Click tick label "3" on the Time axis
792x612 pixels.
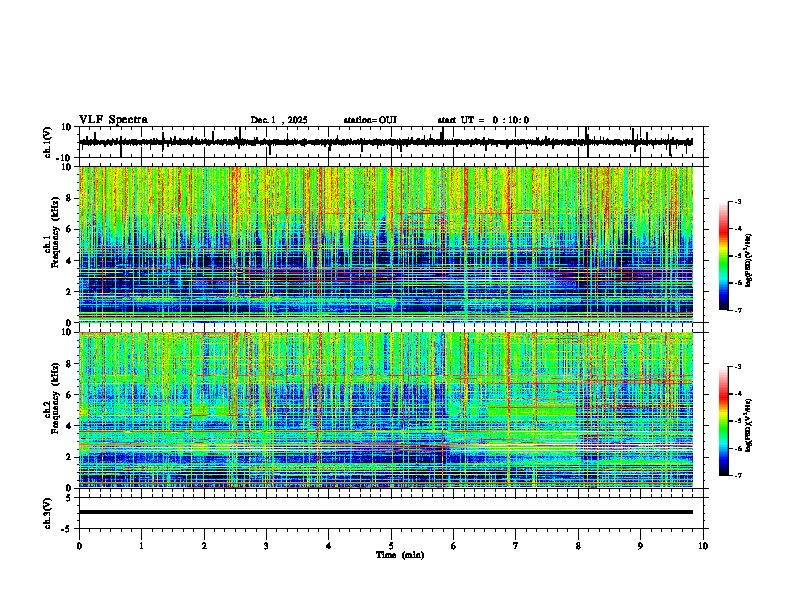[266, 546]
